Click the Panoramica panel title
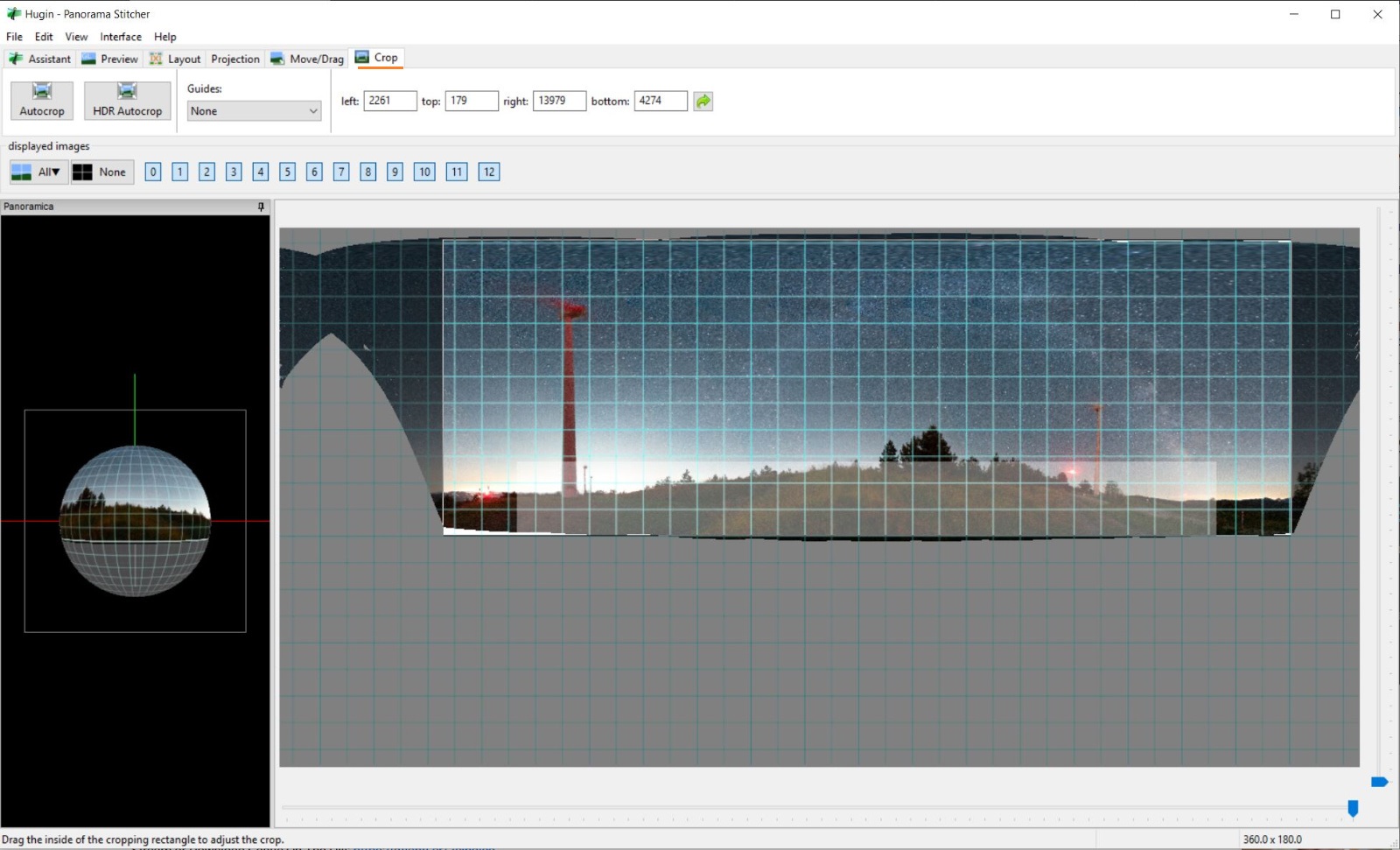1400x850 pixels. pyautogui.click(x=29, y=207)
